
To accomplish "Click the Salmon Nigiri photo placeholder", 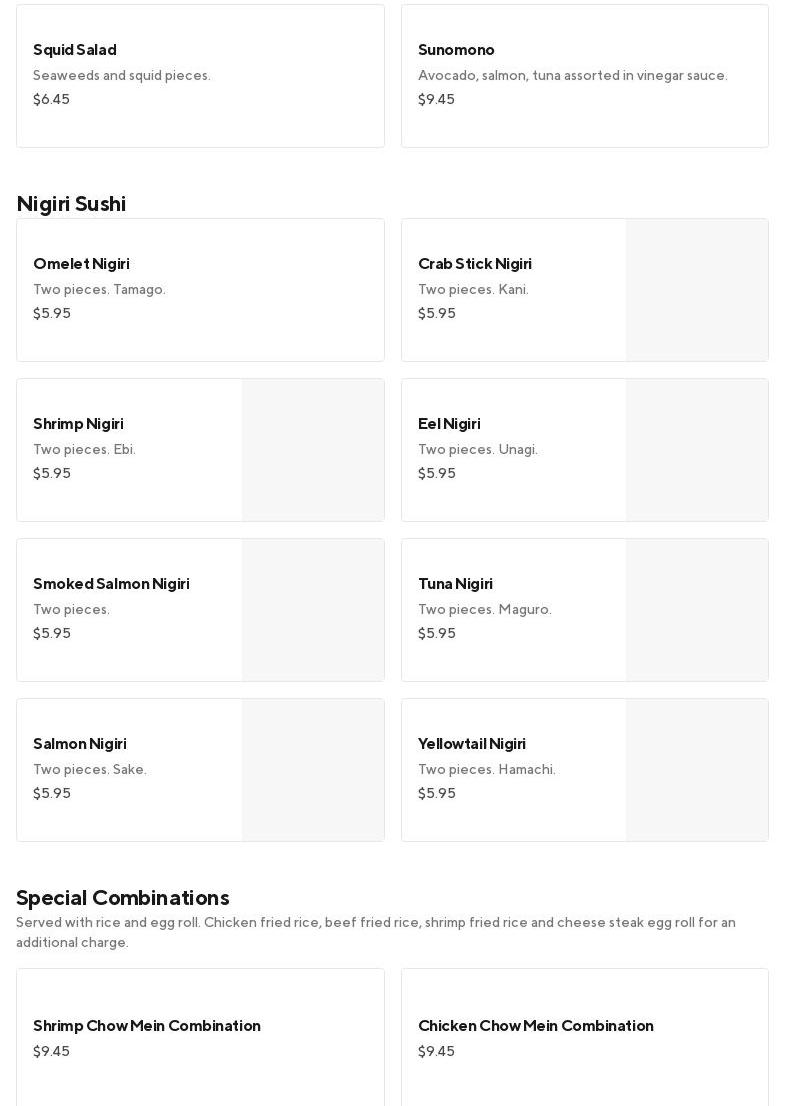I will [313, 770].
